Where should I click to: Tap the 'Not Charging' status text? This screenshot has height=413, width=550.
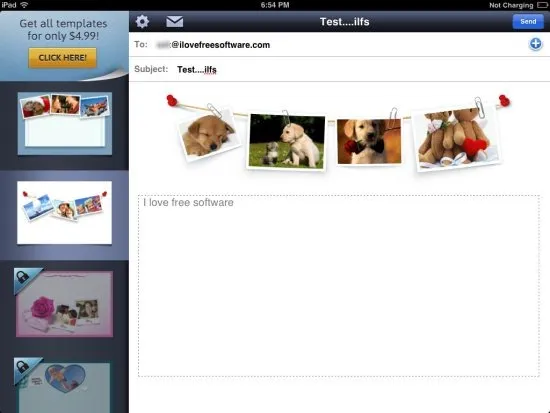pyautogui.click(x=511, y=5)
